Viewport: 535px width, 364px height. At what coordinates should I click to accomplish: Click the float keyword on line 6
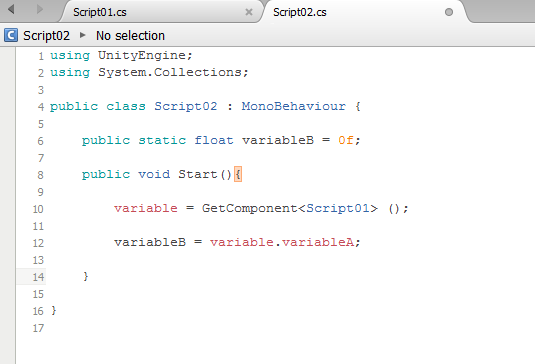(x=214, y=141)
